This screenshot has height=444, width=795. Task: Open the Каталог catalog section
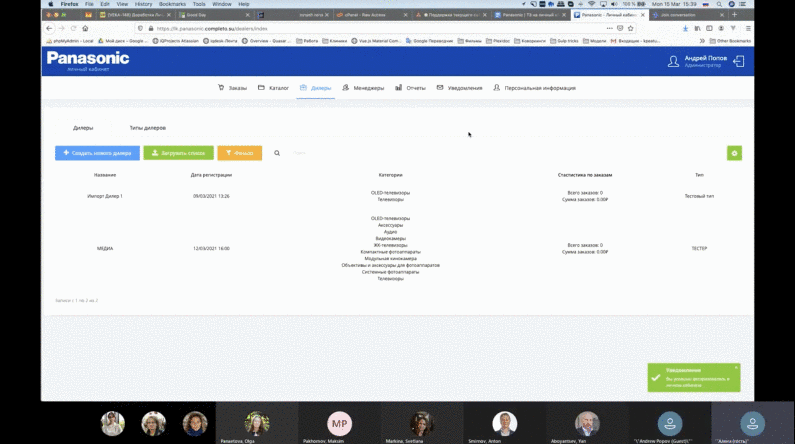pos(273,88)
